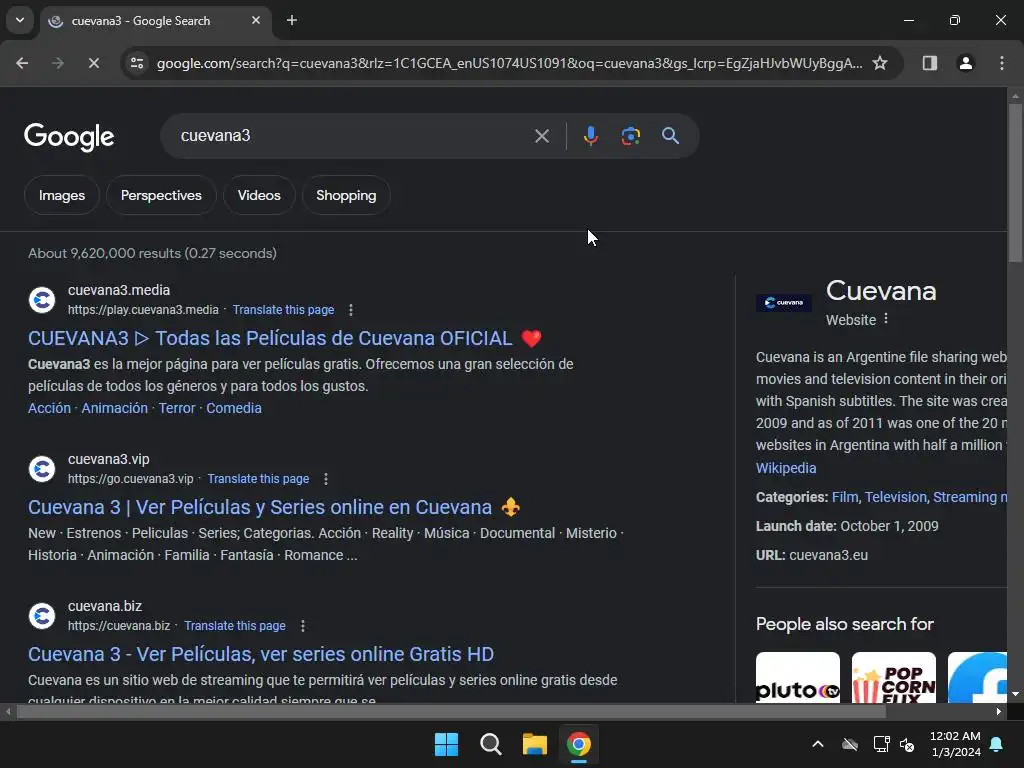Open the Terror sitelink

[x=176, y=408]
